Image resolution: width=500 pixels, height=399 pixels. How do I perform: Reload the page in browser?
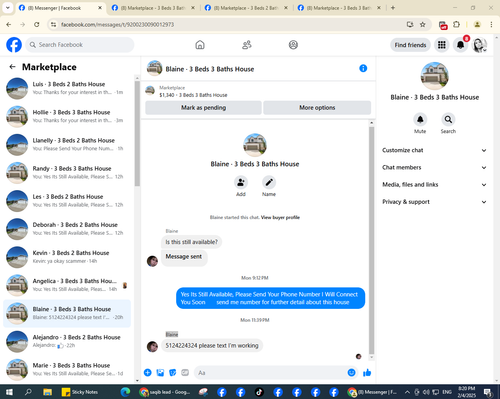click(37, 24)
